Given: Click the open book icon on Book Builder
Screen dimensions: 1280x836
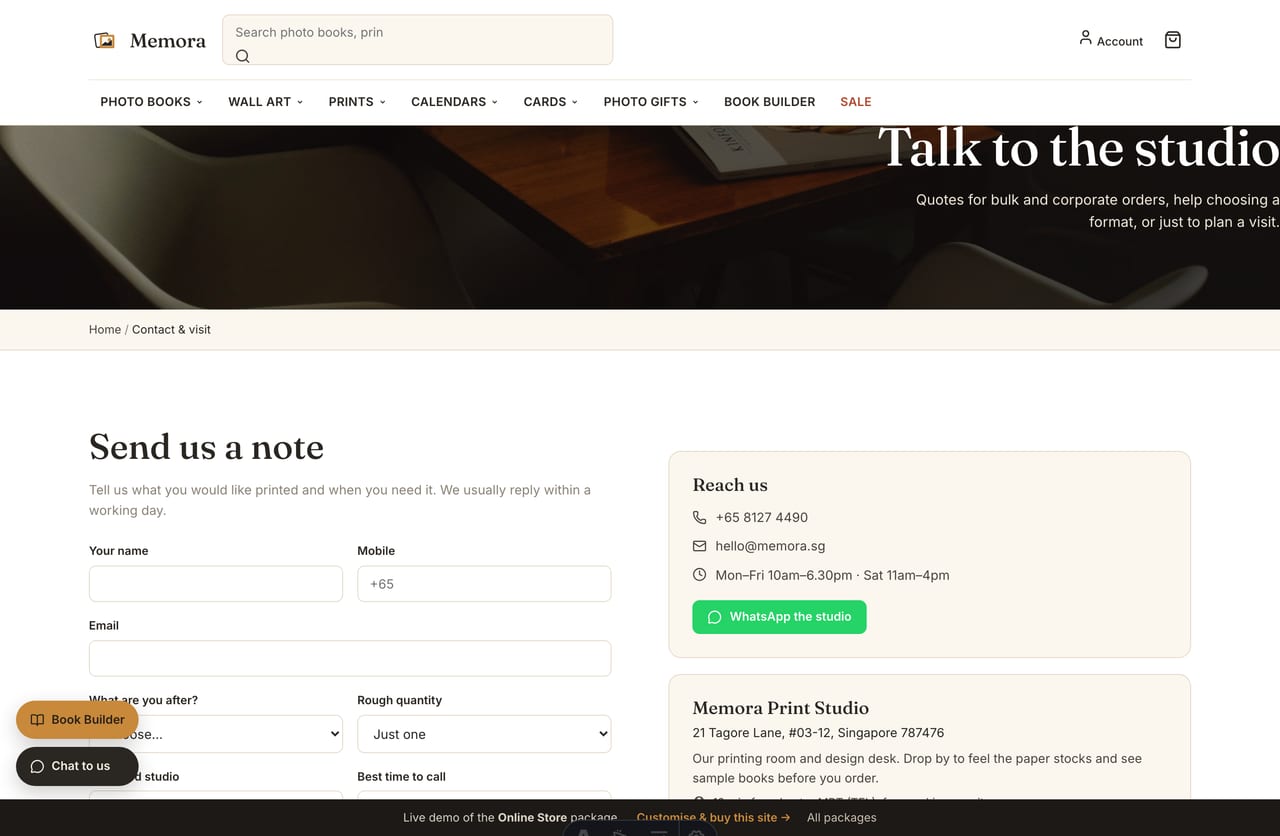Looking at the screenshot, I should point(37,720).
